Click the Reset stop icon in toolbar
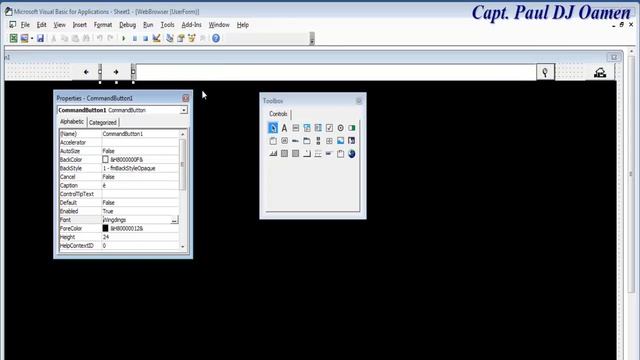Viewport: 640px width, 360px height. pyautogui.click(x=145, y=38)
